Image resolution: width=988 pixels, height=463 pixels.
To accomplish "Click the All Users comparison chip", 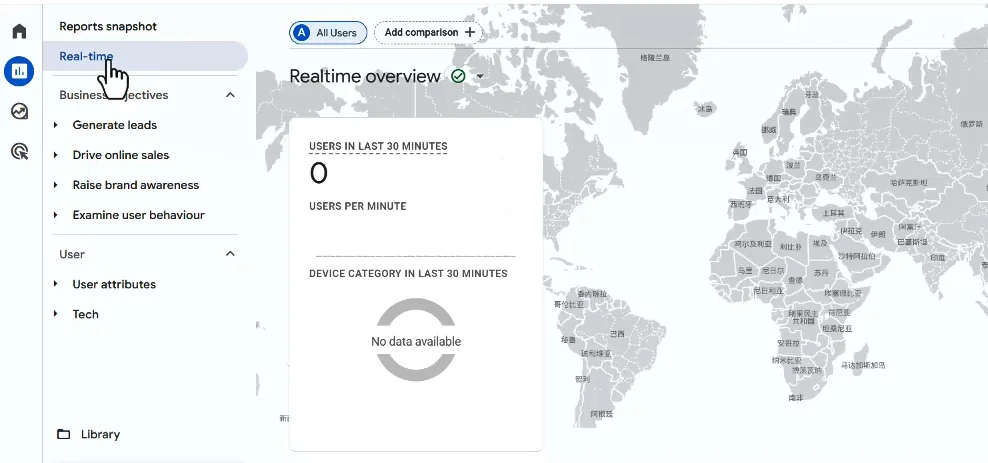I will pos(328,33).
